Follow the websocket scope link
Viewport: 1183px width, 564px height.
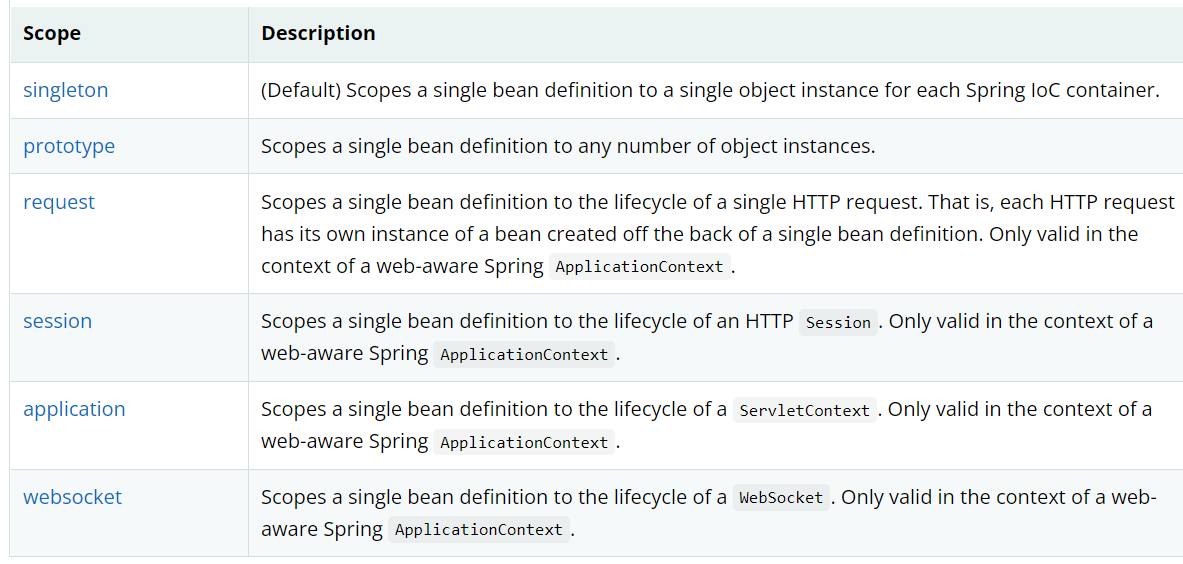pos(72,497)
